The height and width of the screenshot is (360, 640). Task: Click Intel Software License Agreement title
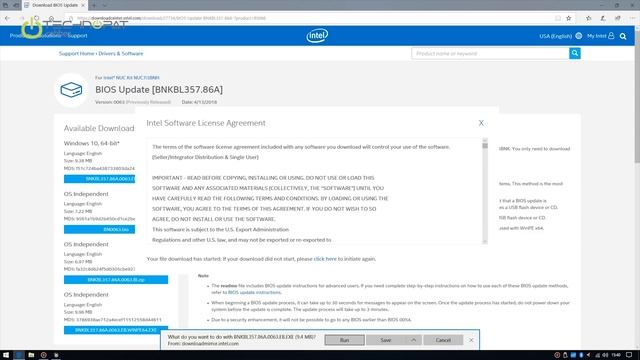point(206,123)
